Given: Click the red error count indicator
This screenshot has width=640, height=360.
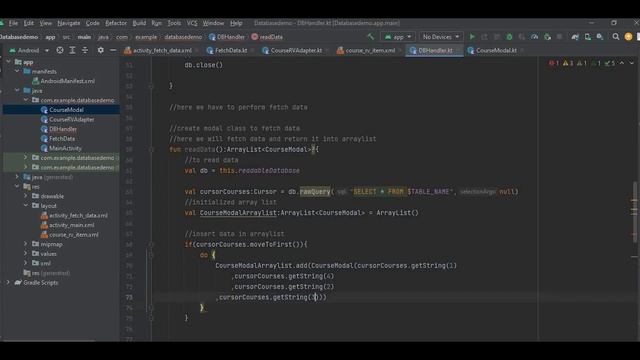Looking at the screenshot, I should click(x=554, y=63).
